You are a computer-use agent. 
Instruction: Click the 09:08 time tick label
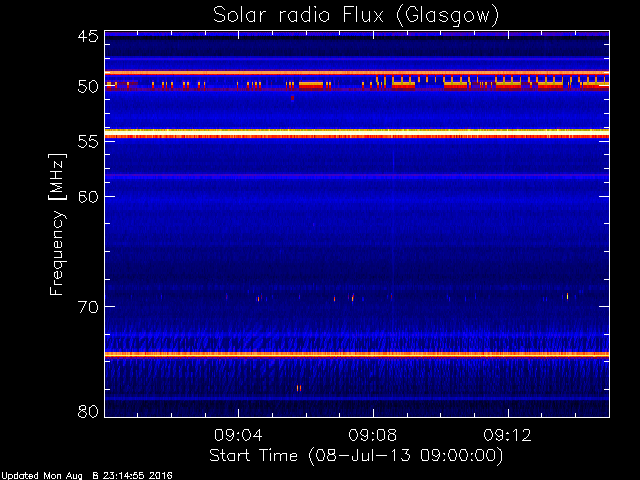coord(373,435)
